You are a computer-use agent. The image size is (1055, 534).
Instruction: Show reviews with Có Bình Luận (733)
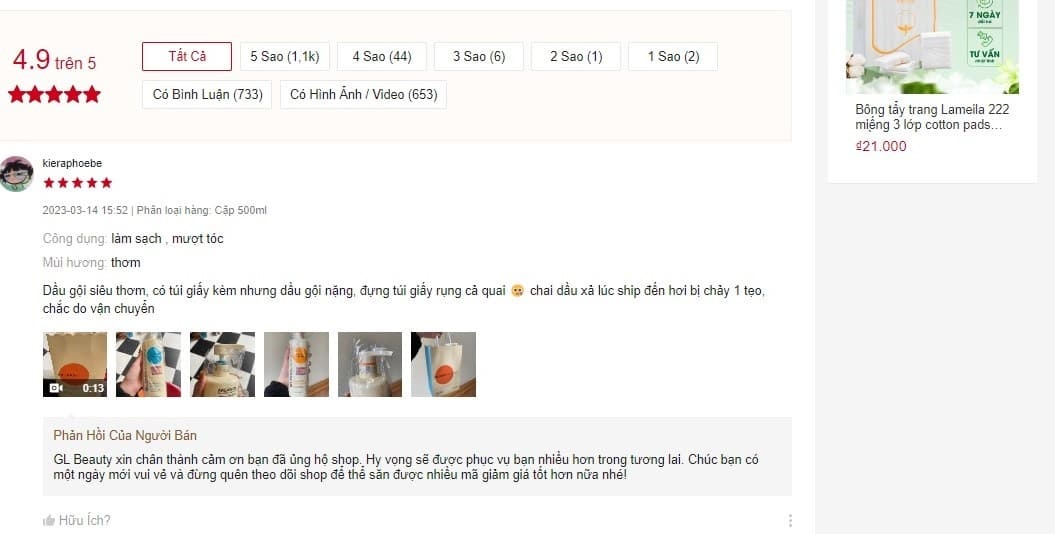pyautogui.click(x=207, y=95)
